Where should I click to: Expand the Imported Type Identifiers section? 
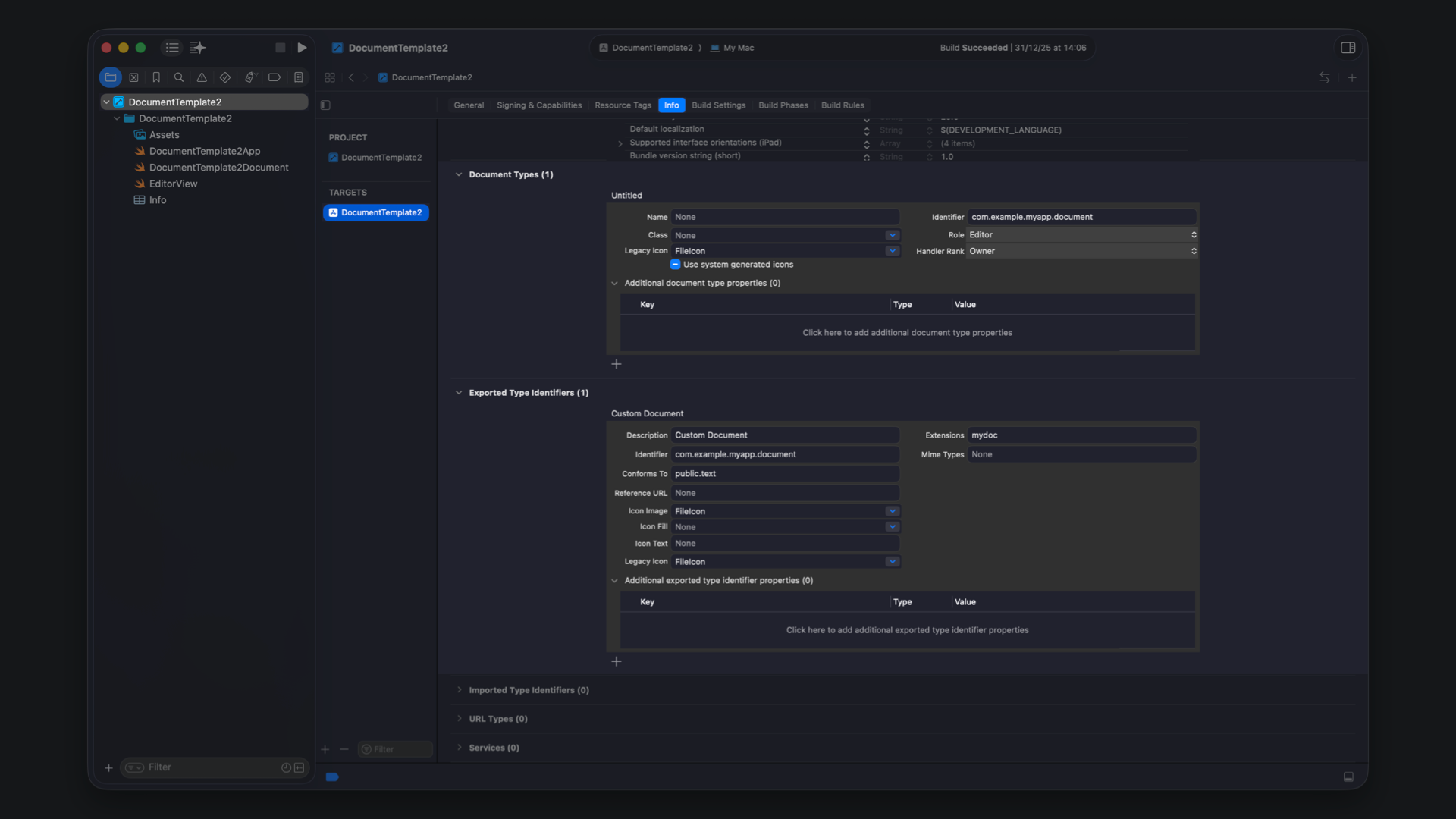(459, 690)
